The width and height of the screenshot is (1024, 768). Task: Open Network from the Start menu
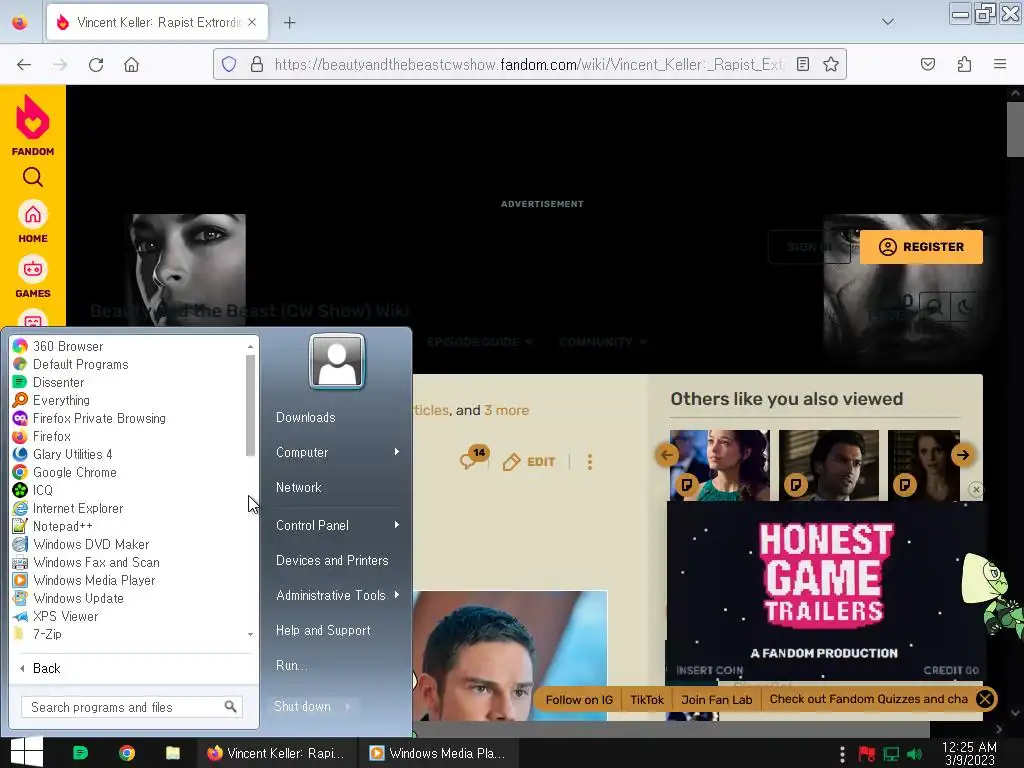point(298,487)
